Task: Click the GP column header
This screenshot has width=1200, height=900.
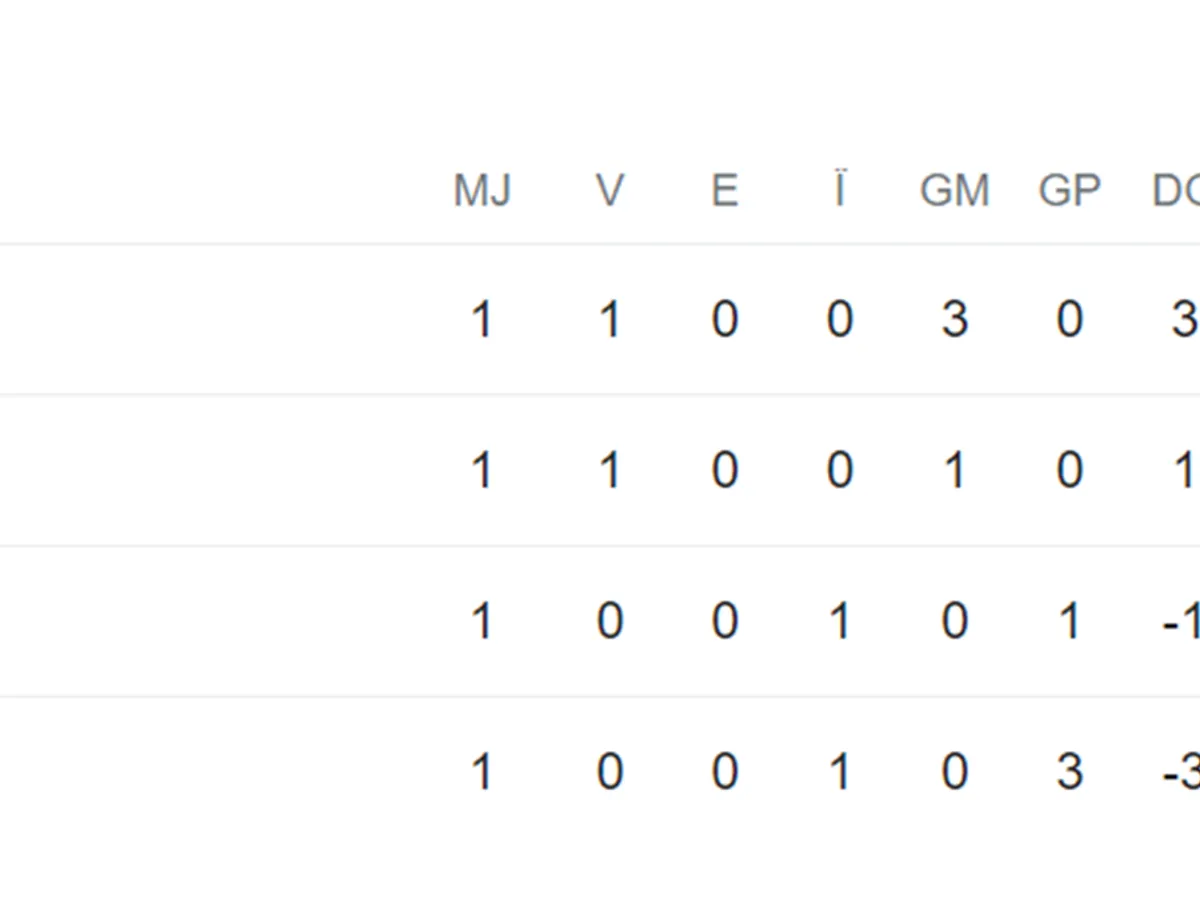Action: click(1069, 190)
